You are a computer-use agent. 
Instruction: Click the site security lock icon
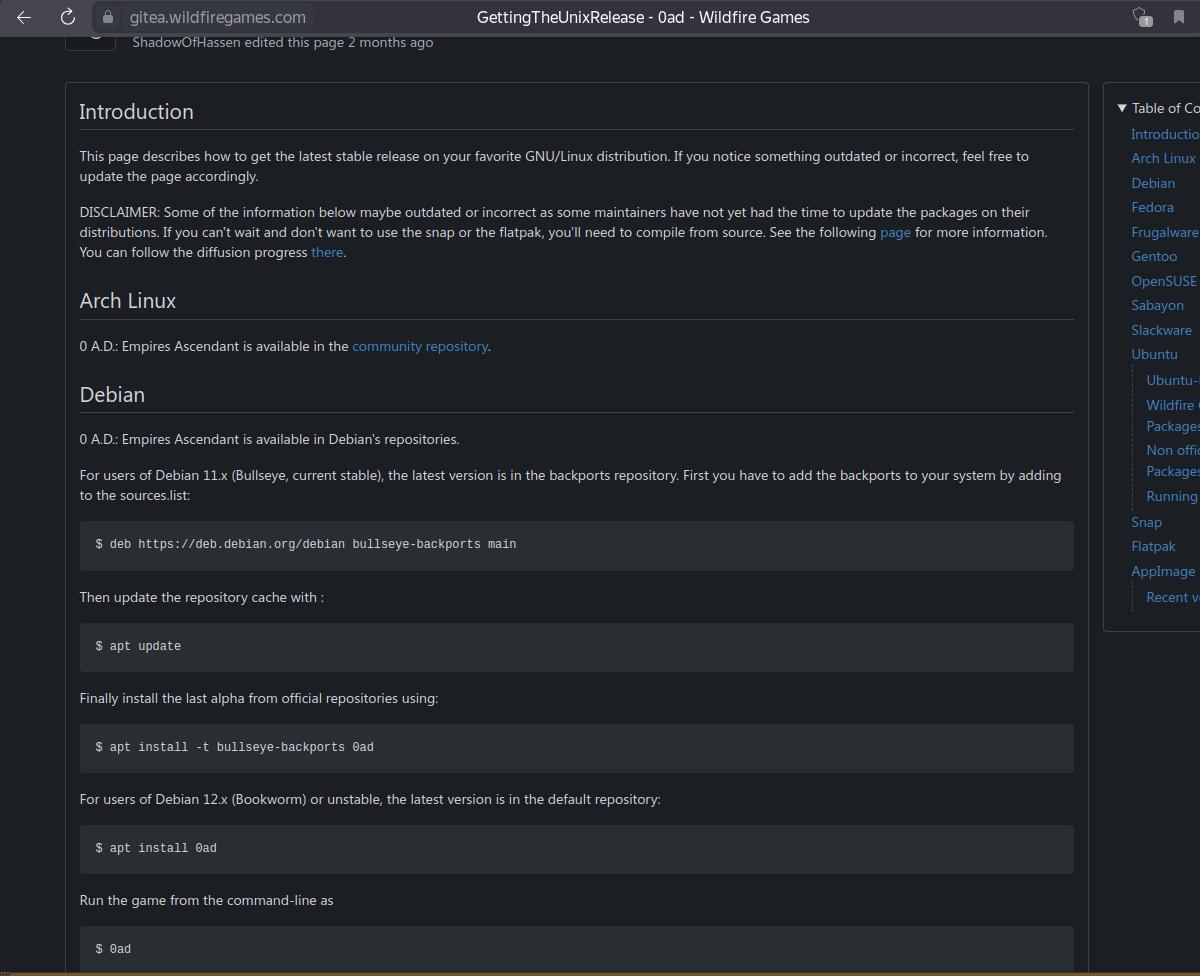coord(108,17)
